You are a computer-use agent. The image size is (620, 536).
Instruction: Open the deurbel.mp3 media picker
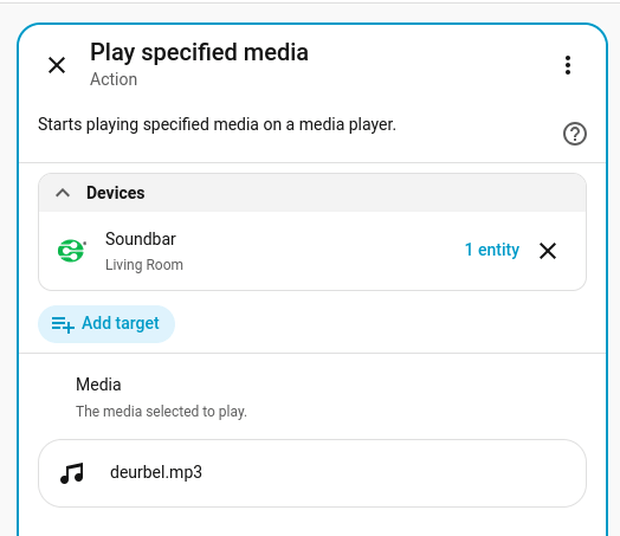click(312, 473)
